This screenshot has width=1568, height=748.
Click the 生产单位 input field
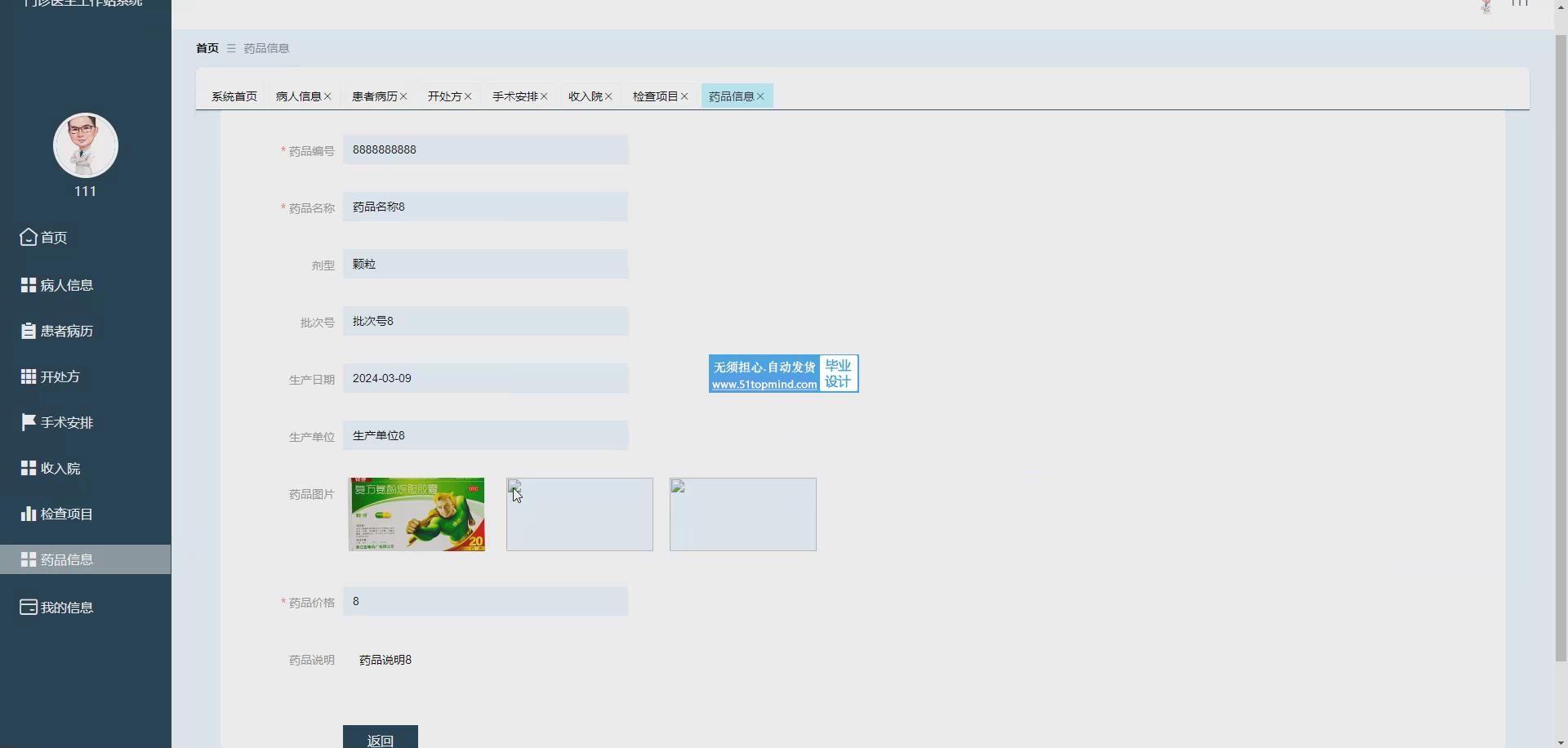coord(486,435)
